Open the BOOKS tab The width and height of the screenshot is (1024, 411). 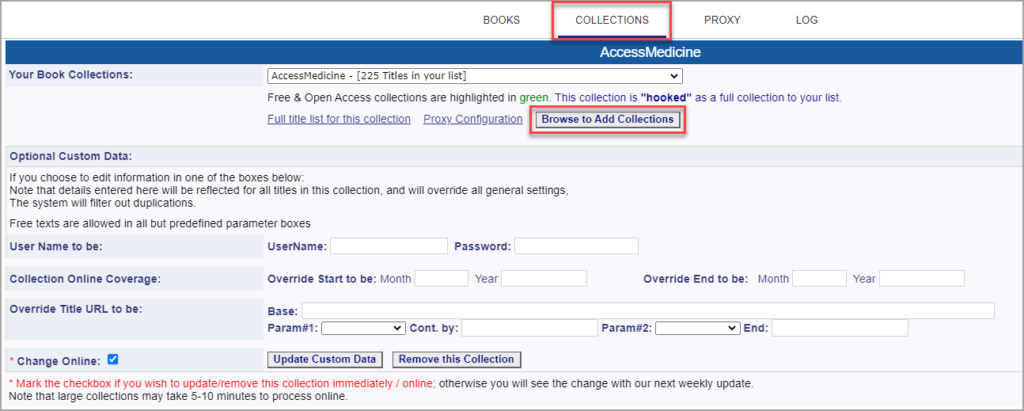tap(501, 20)
